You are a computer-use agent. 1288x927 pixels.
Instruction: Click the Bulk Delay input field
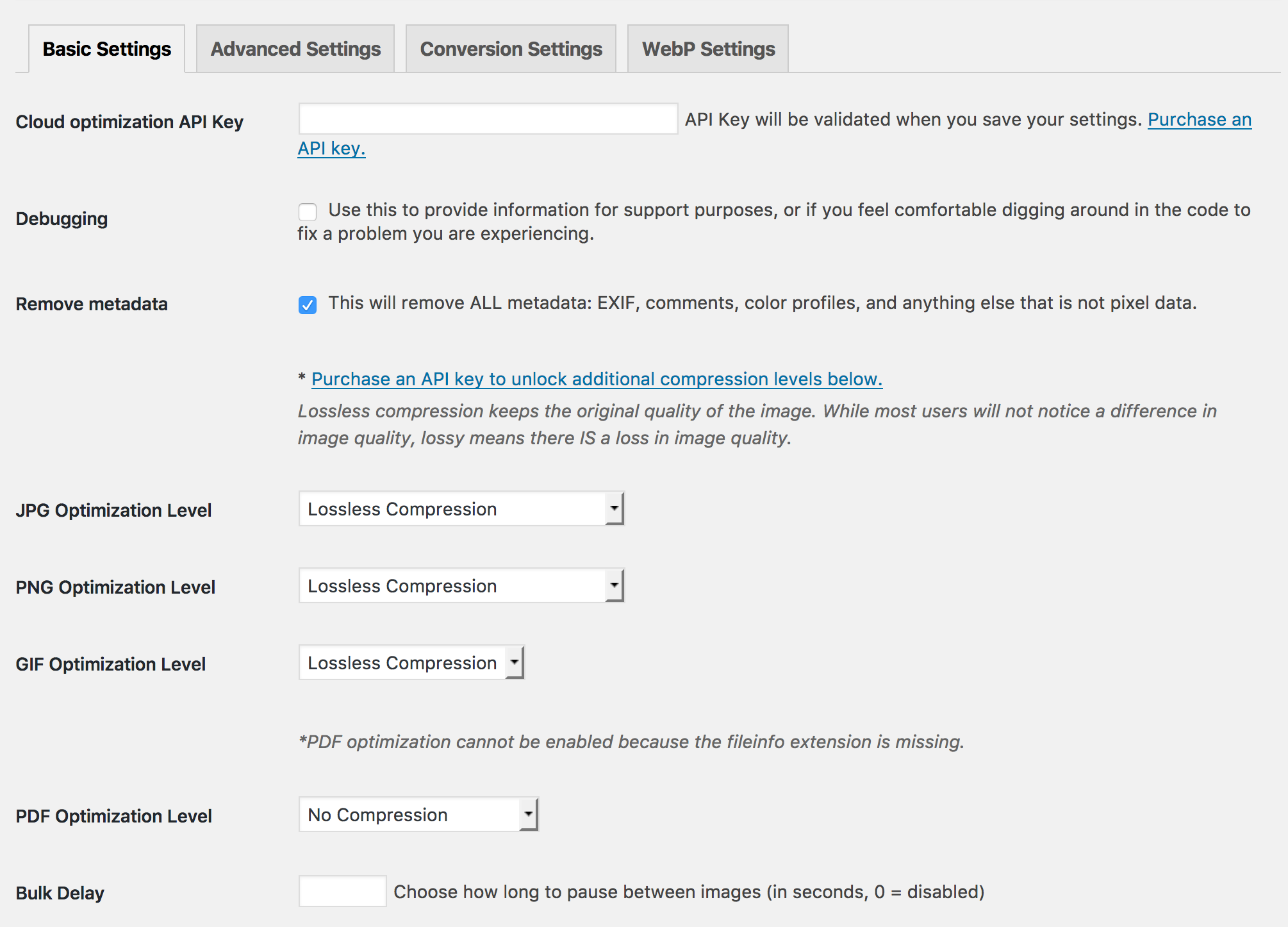342,891
